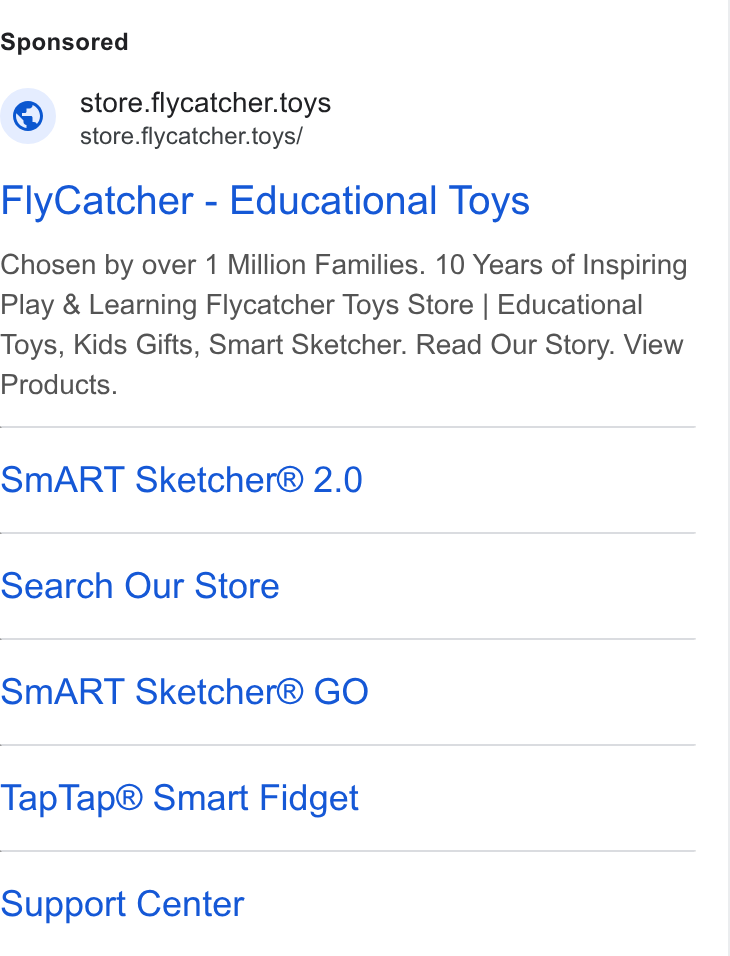
Task: Click "Smart Sketcher." inside the description paragraph
Action: click(x=307, y=344)
